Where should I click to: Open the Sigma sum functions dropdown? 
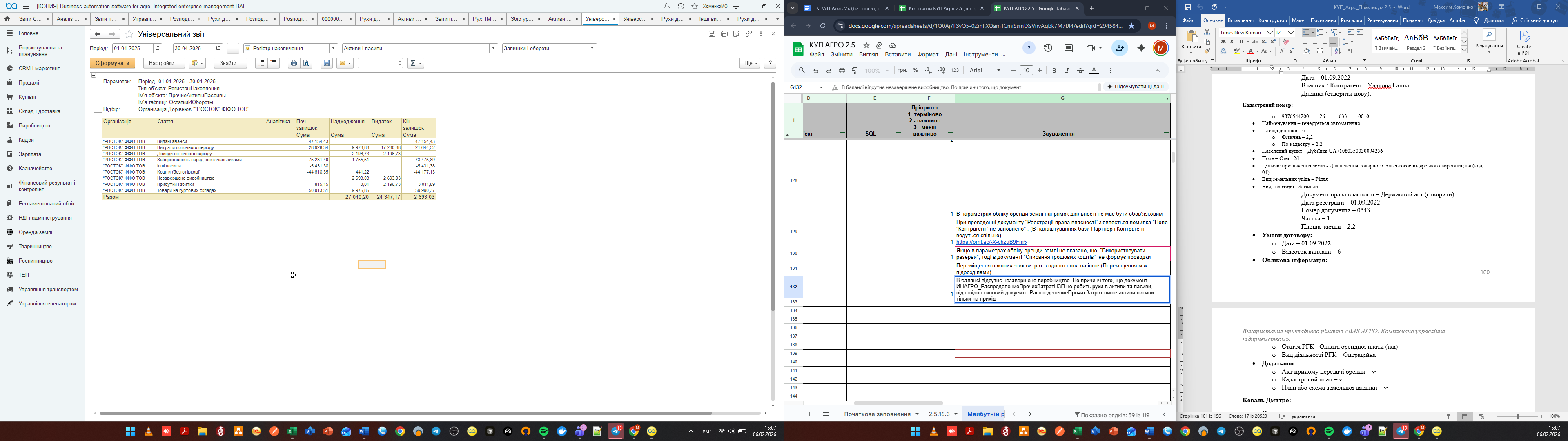[415, 63]
